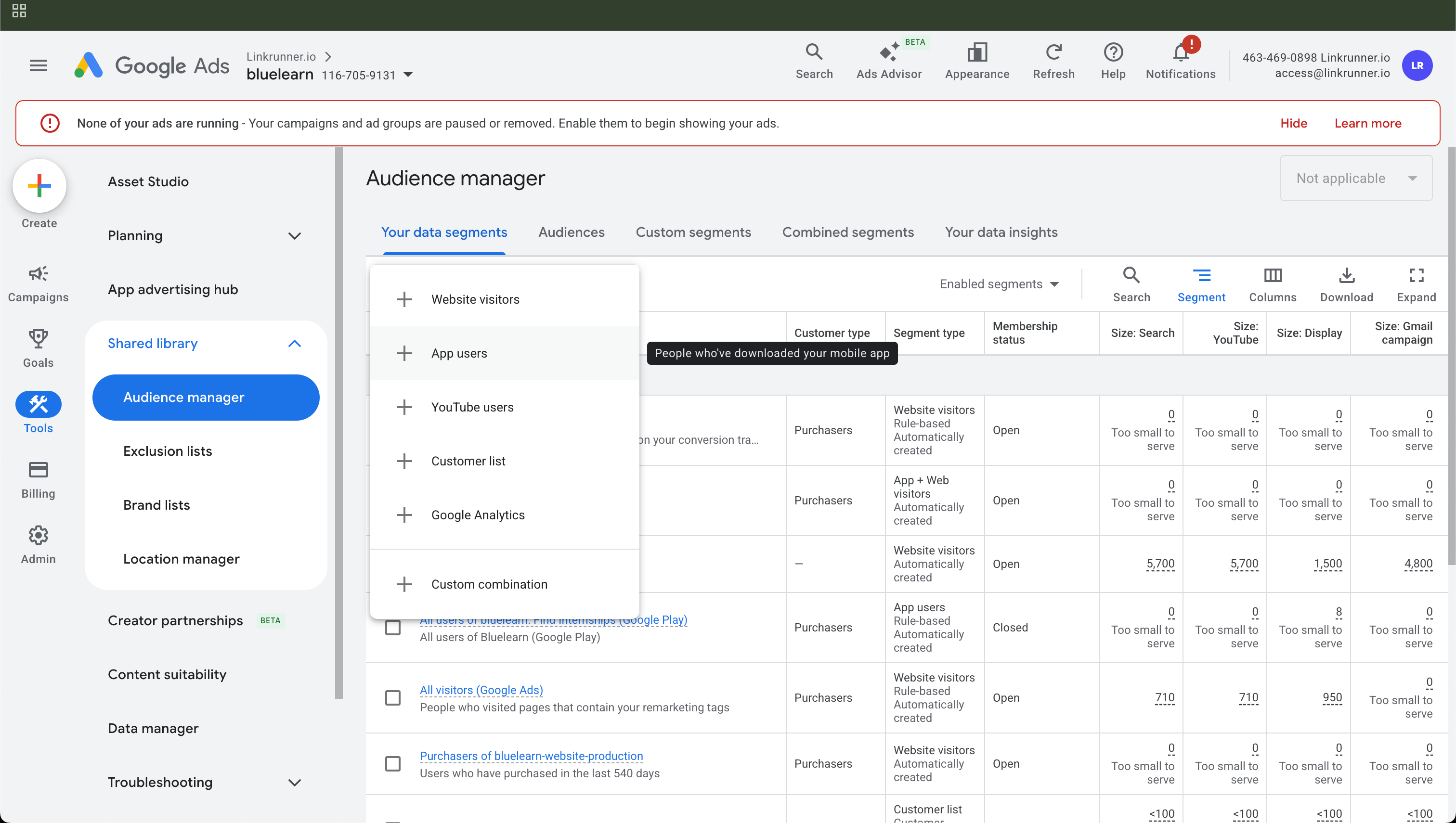Open Purchasers of bluelearn-website-production segment
This screenshot has width=1456, height=823.
(x=531, y=756)
